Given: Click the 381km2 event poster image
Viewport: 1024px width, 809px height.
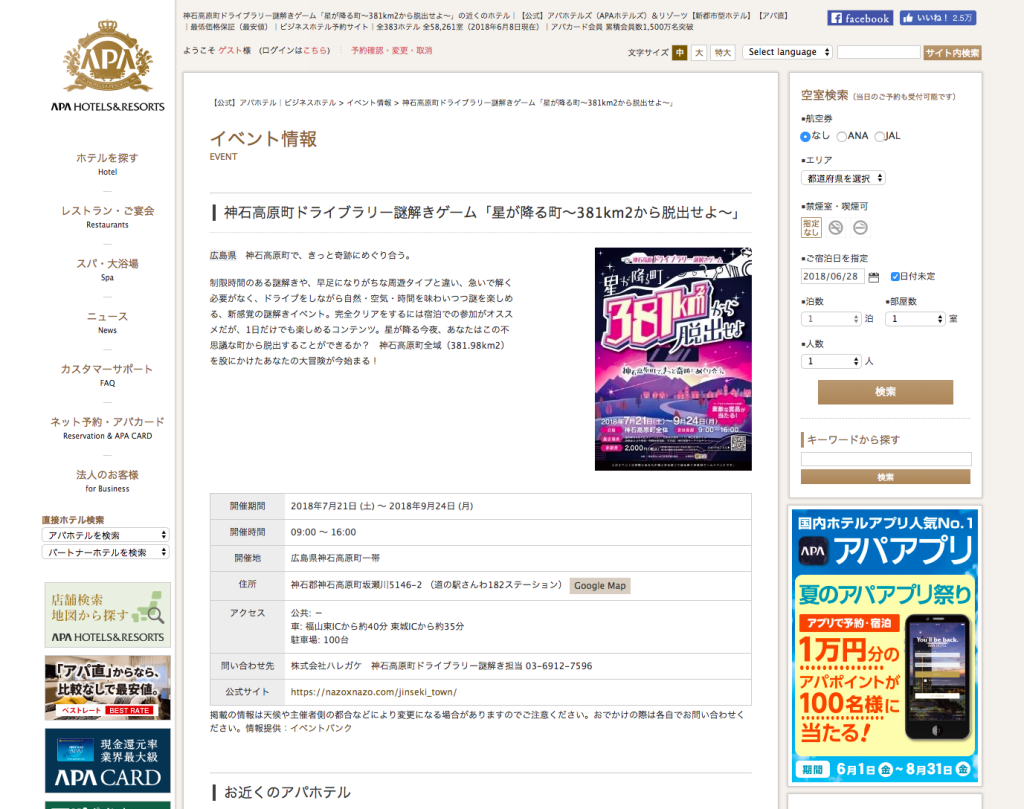Looking at the screenshot, I should pyautogui.click(x=673, y=359).
